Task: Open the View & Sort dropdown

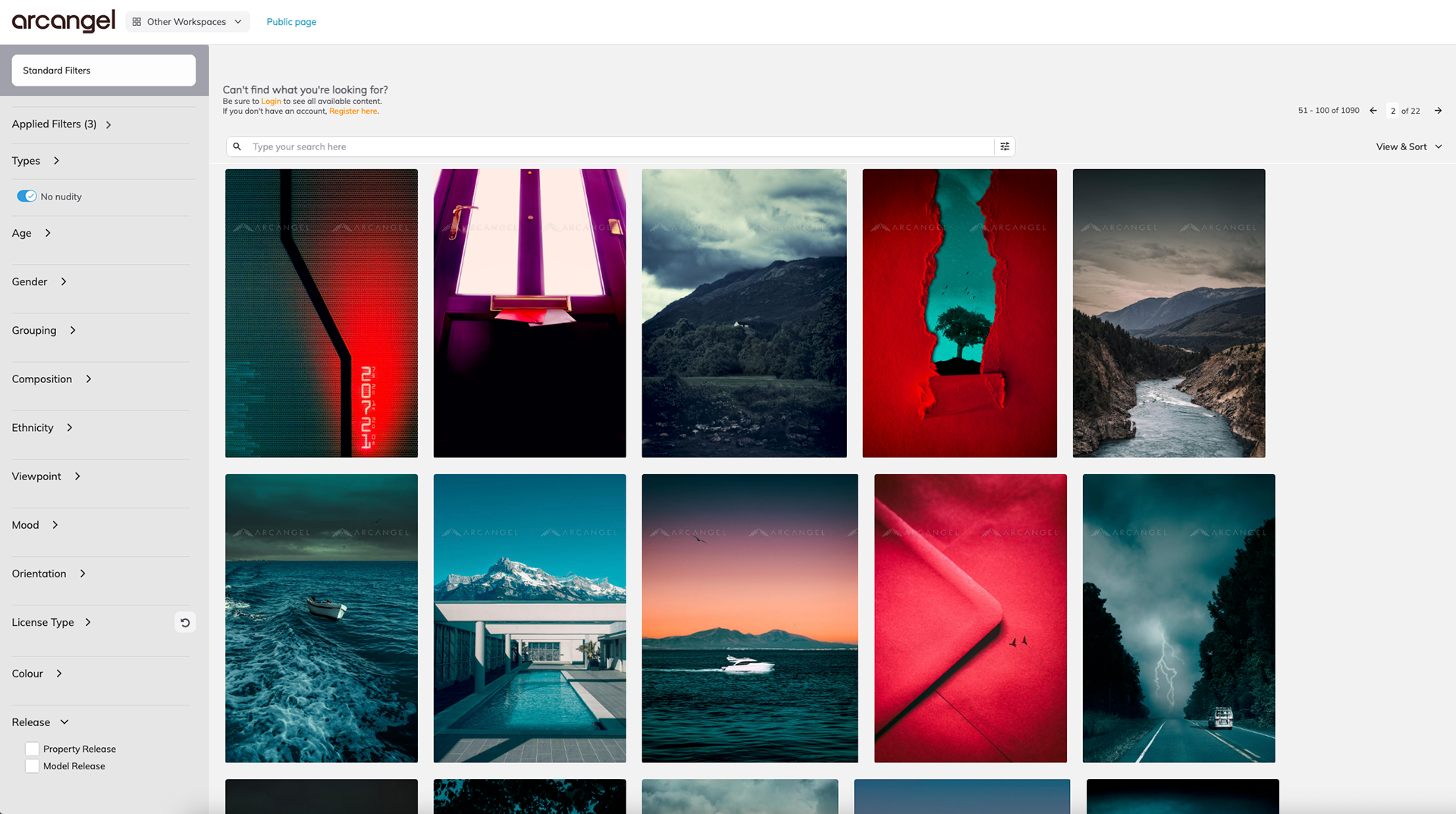Action: 1409,146
